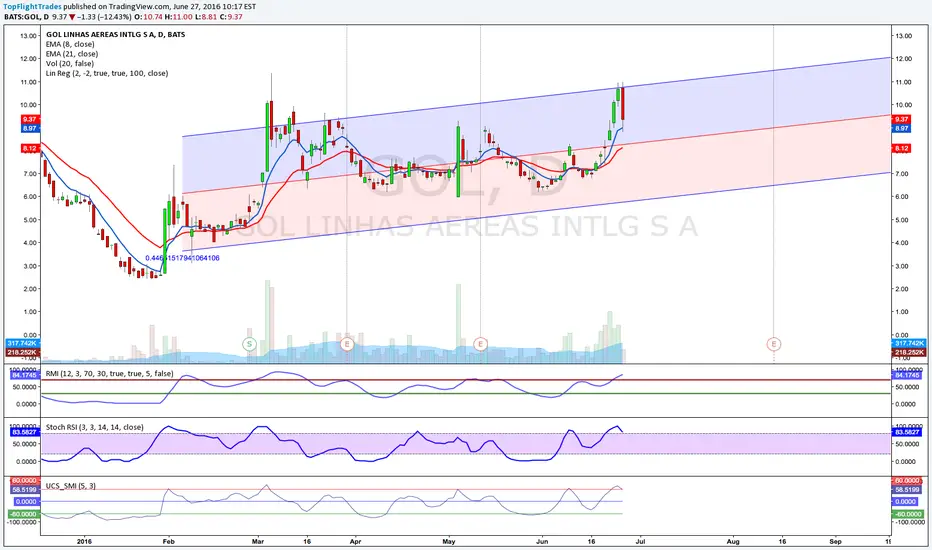Click the Apr label on time axis
Image resolution: width=932 pixels, height=550 pixels.
click(355, 542)
